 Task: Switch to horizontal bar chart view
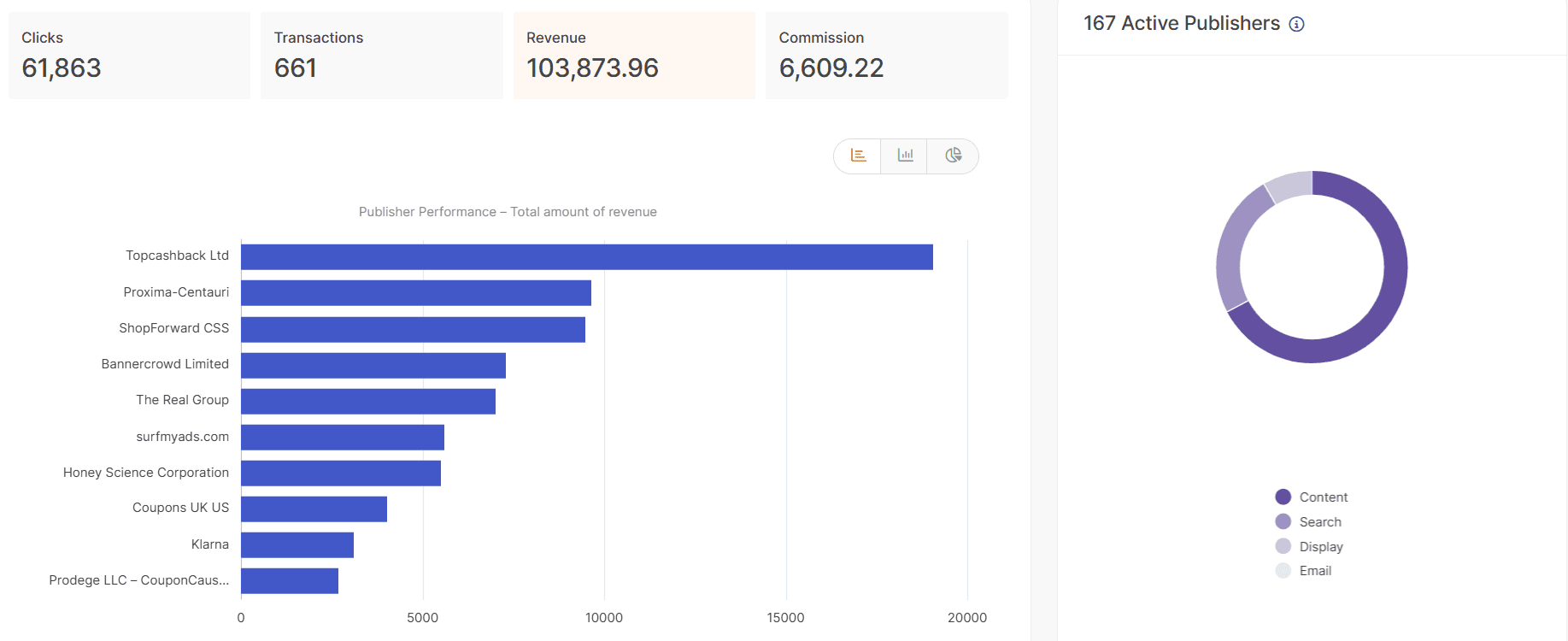point(858,156)
